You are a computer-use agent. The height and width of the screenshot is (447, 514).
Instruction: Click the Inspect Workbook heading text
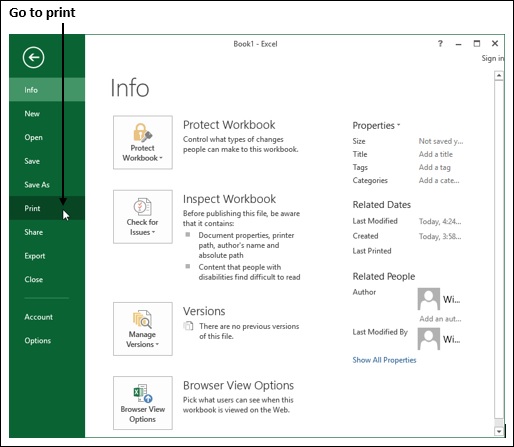[x=229, y=199]
